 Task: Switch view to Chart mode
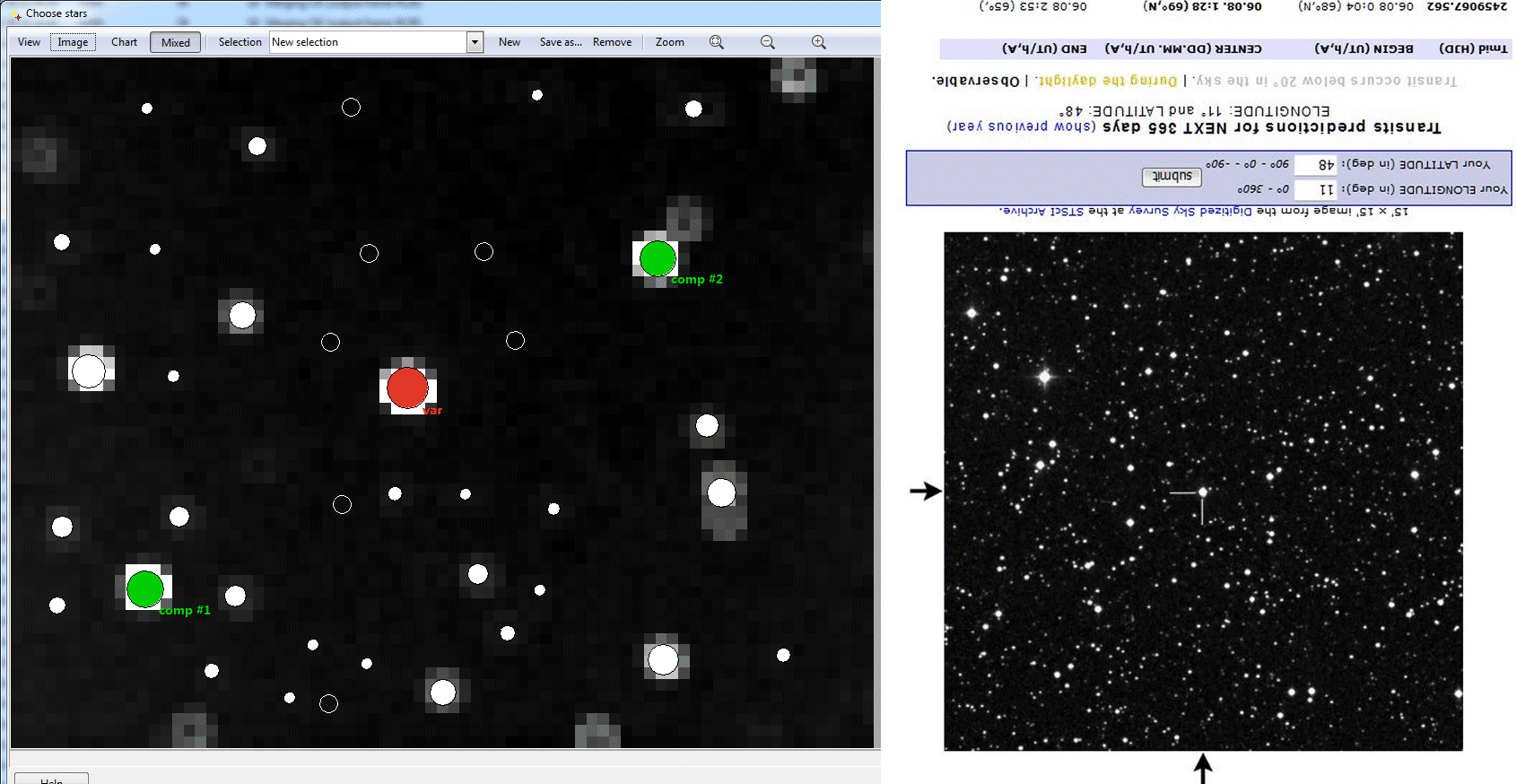[124, 42]
